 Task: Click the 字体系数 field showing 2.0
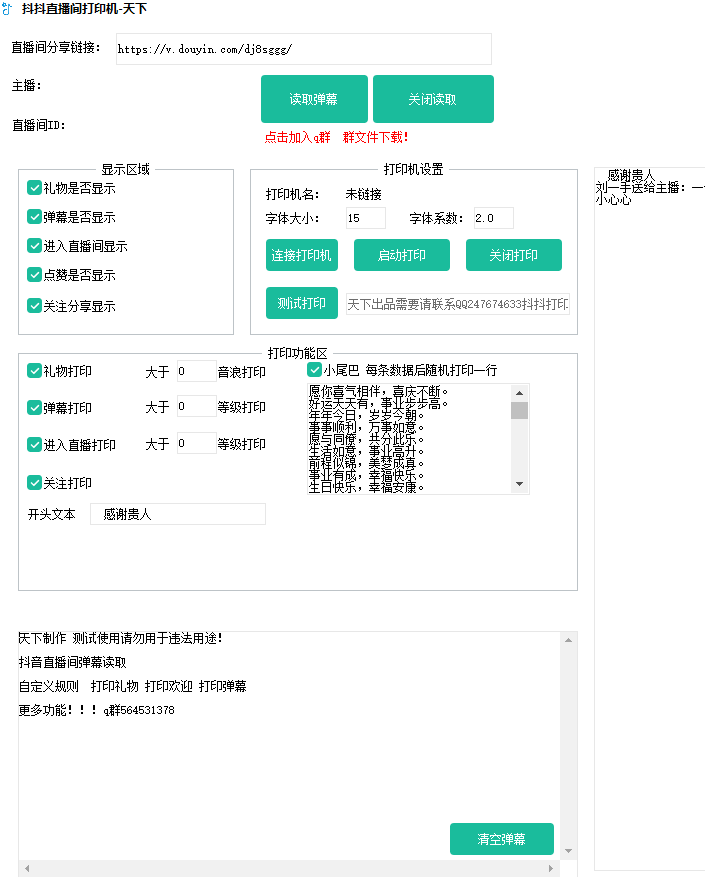click(x=494, y=218)
